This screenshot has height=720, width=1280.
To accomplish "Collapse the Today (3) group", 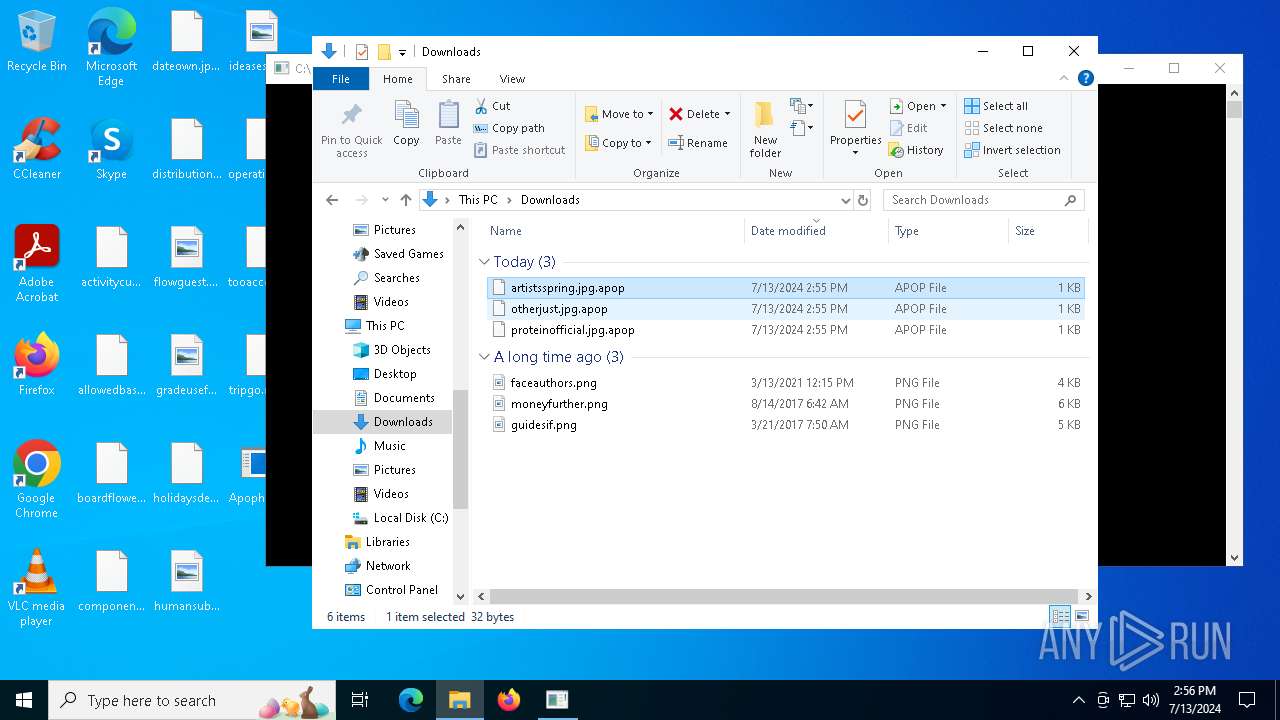I will pos(485,262).
